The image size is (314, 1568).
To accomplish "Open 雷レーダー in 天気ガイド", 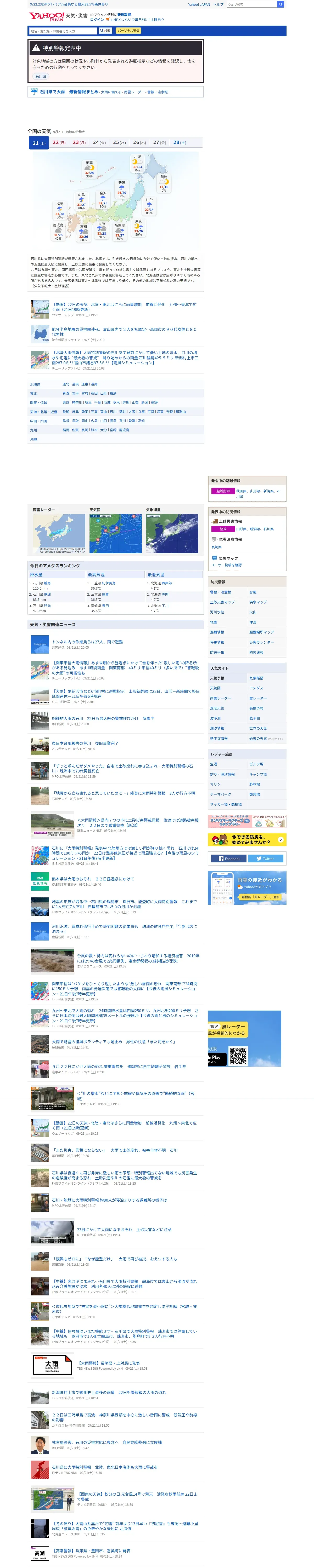I will click(x=258, y=698).
